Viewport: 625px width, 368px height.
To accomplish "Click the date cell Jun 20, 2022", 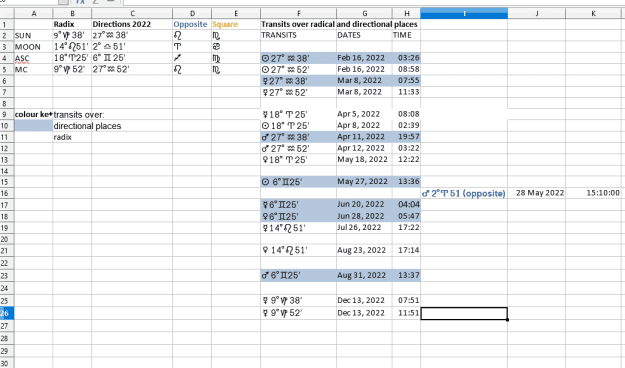I will click(364, 205).
